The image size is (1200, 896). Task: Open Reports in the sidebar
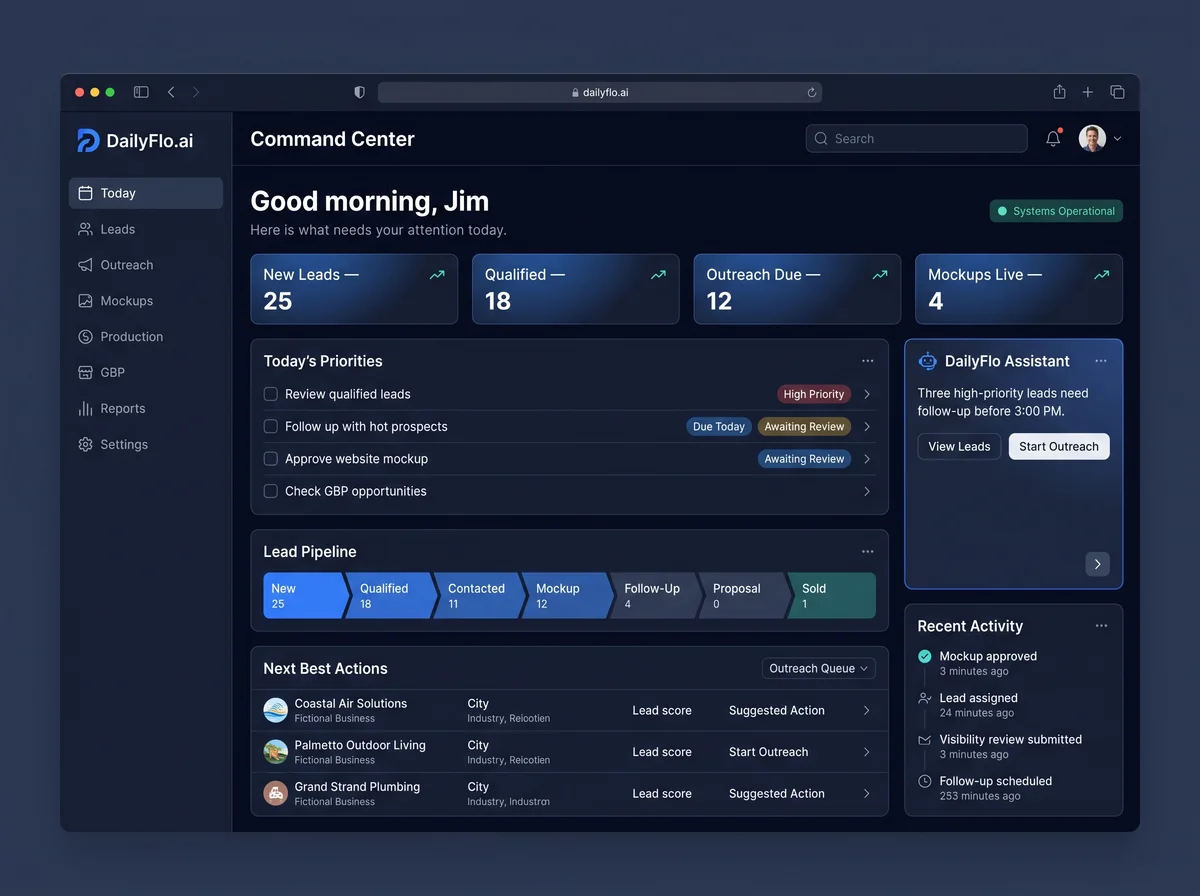(146, 408)
